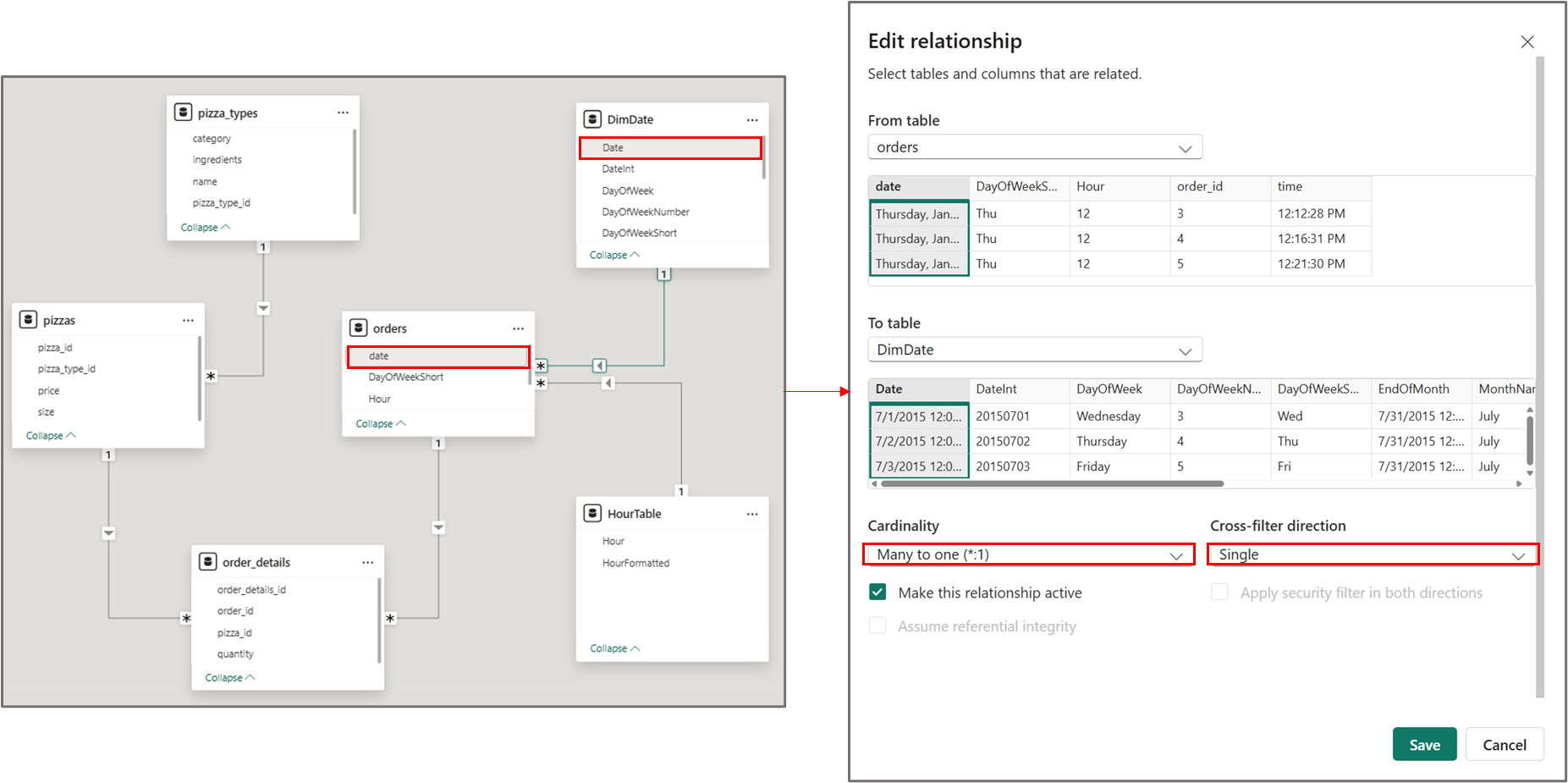Collapse the HourTable table card

click(615, 648)
